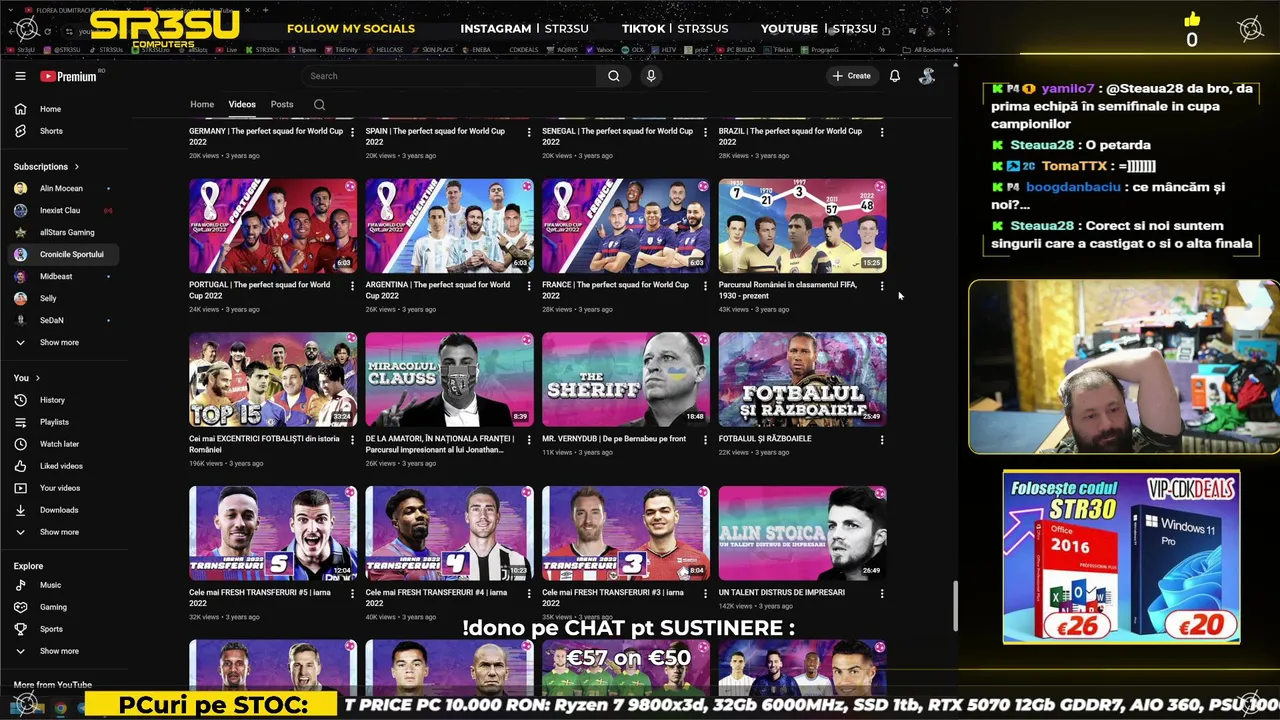Play Parcursul României FIFA ranking thumbnail
Screen dimensions: 1280x720
click(x=802, y=226)
